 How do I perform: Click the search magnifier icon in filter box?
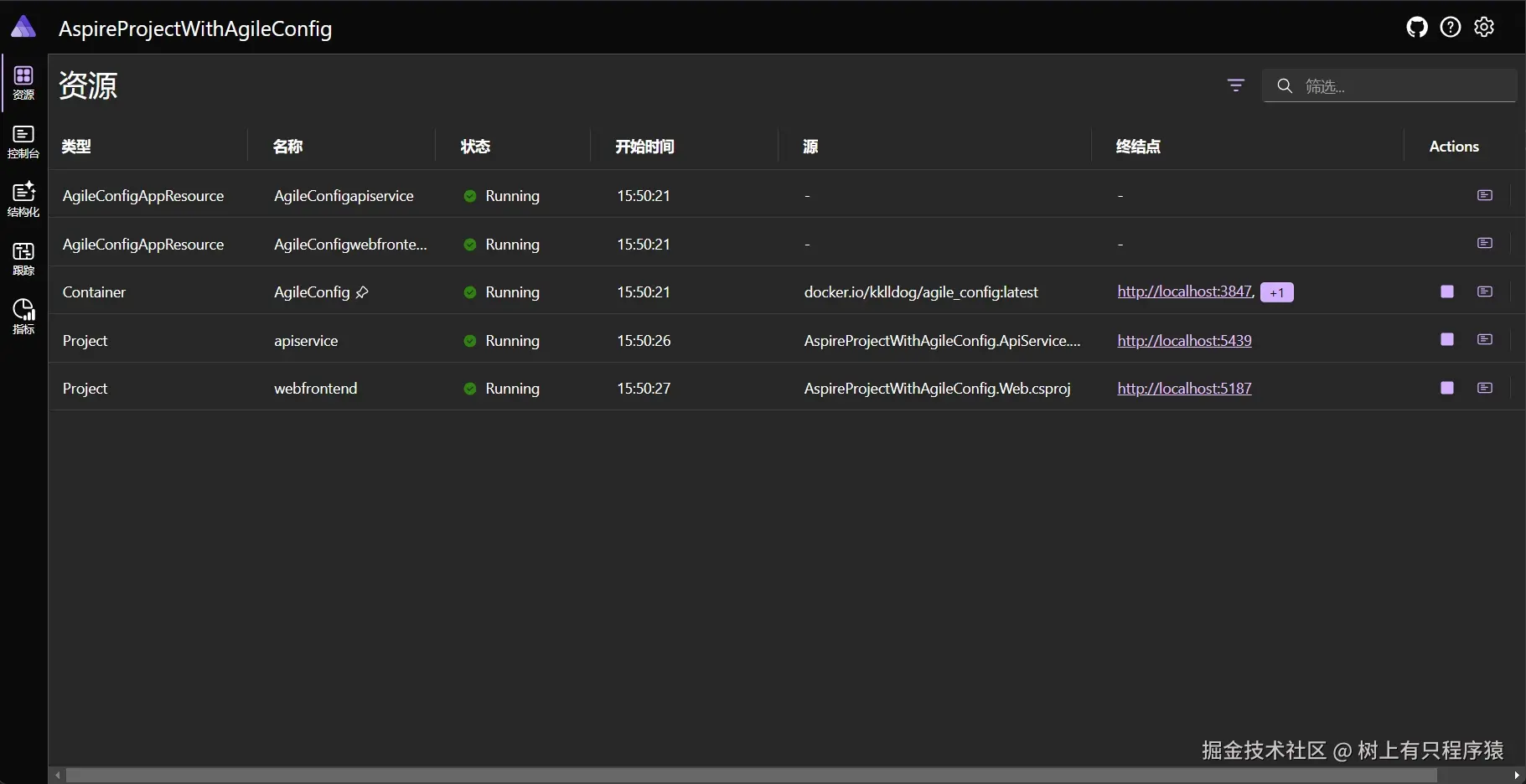coord(1285,85)
